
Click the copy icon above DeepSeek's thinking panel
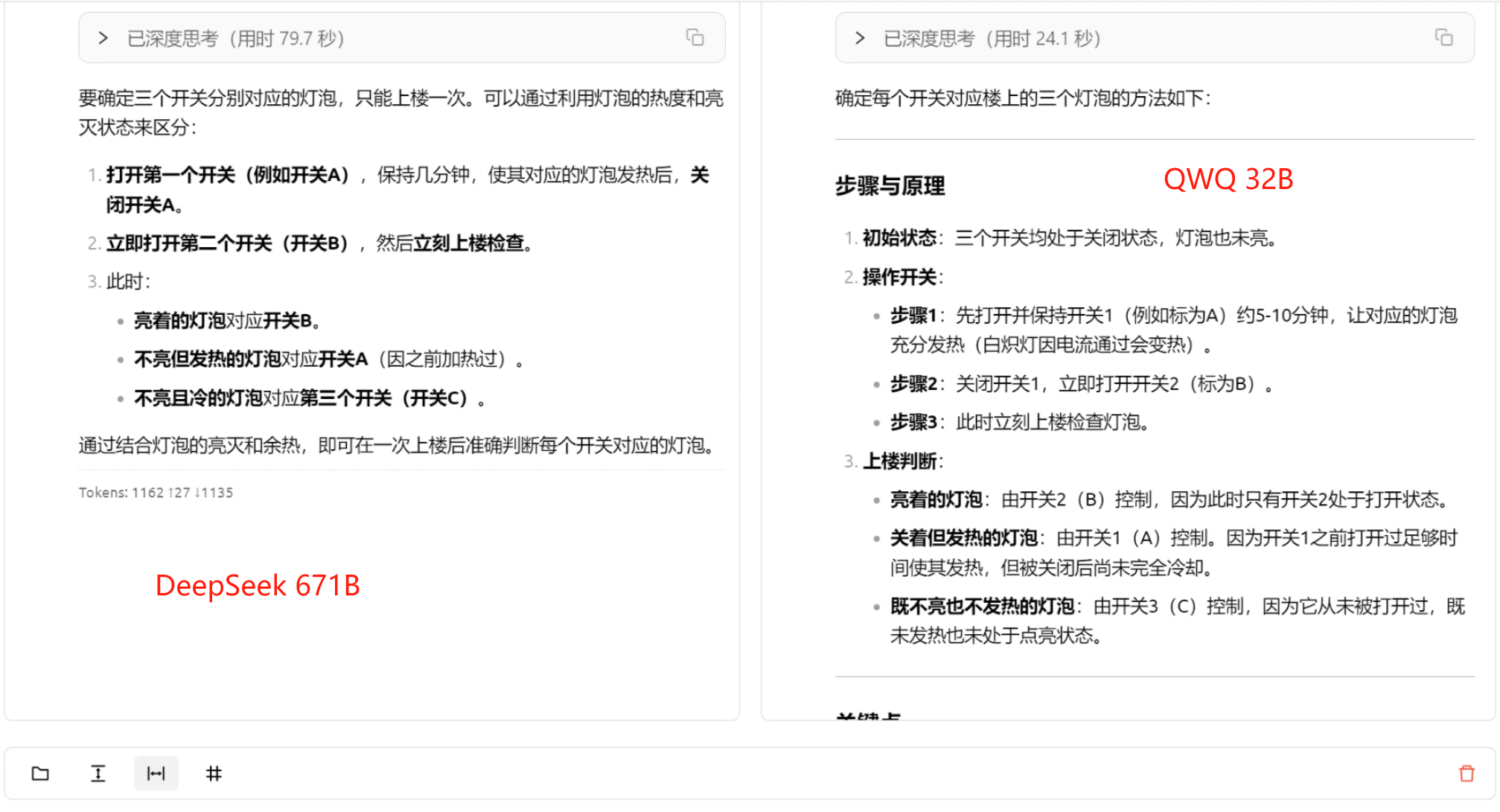pos(695,36)
